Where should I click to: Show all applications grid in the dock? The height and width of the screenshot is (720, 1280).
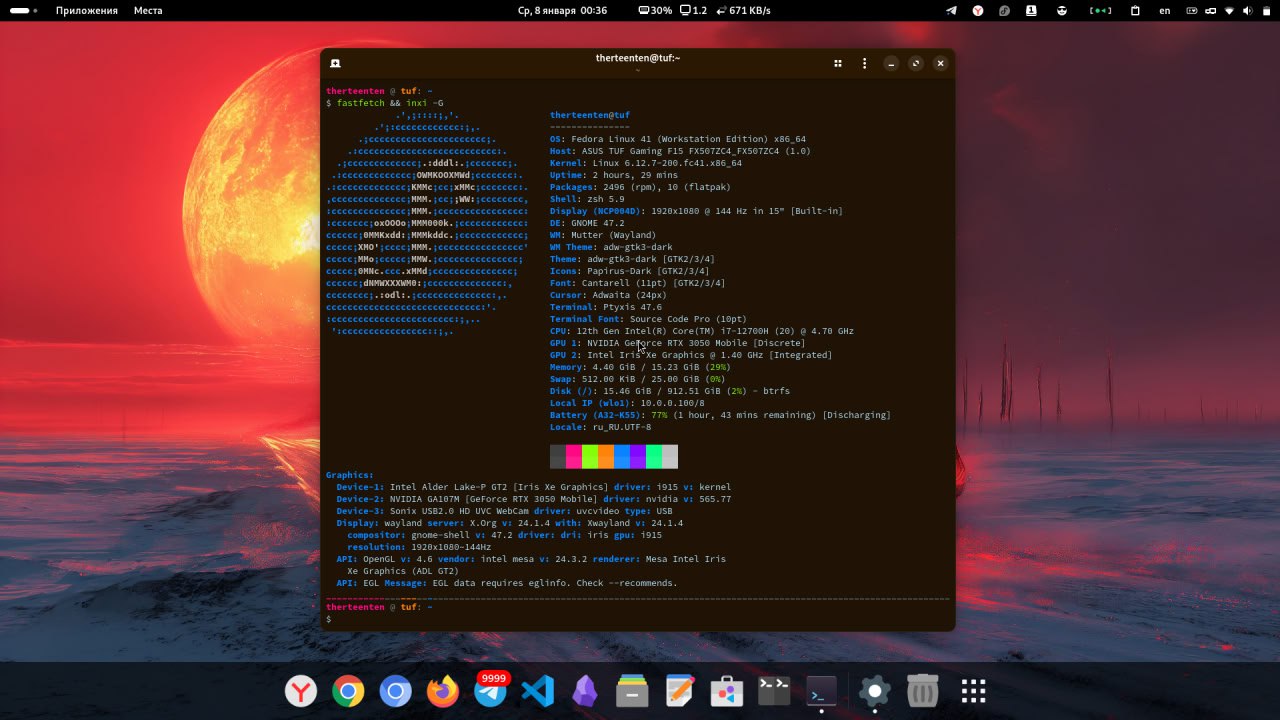(974, 691)
